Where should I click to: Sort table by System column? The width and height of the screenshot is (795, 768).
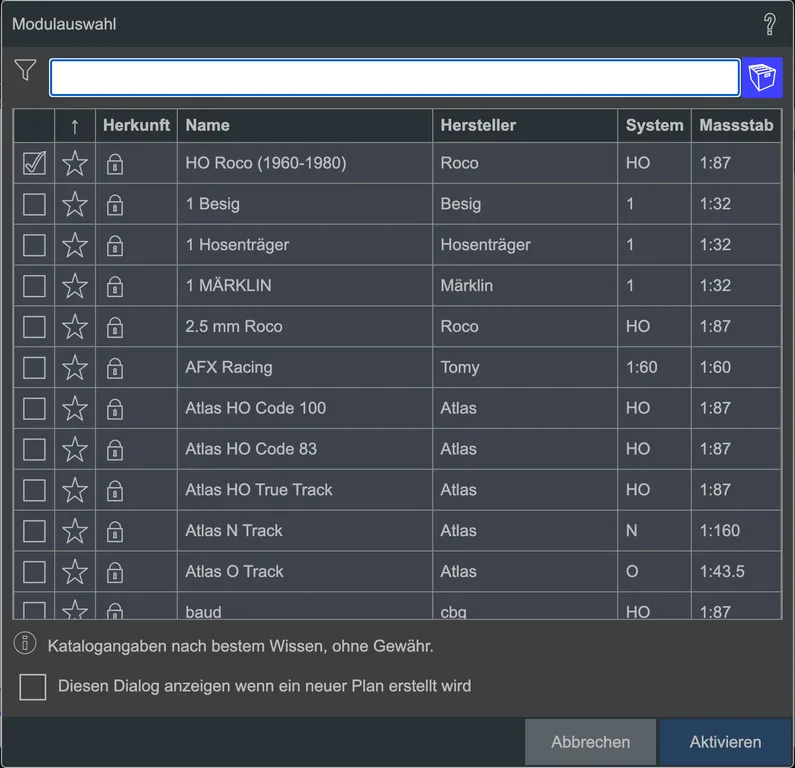(654, 126)
